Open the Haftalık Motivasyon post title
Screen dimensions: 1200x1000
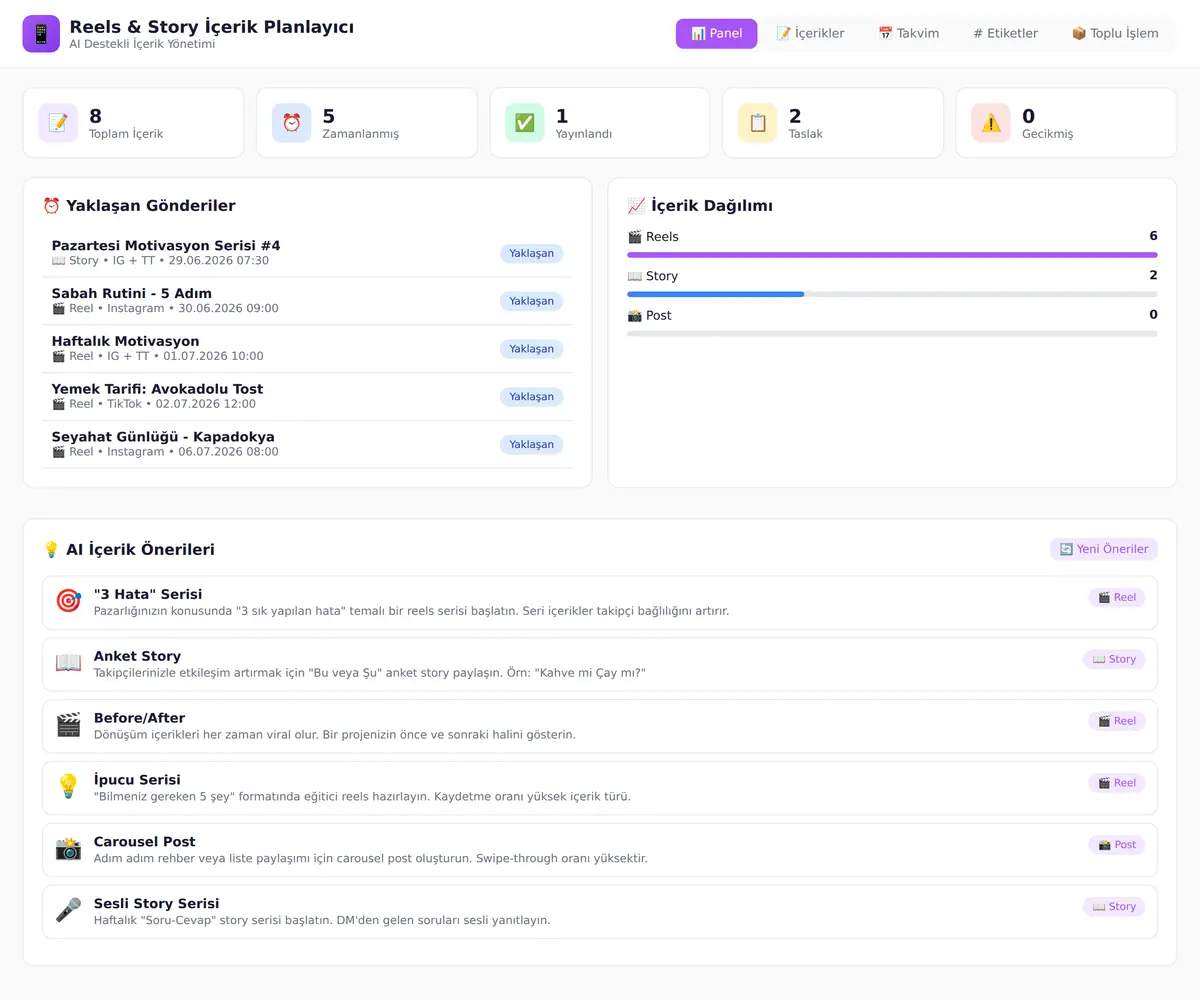(126, 341)
